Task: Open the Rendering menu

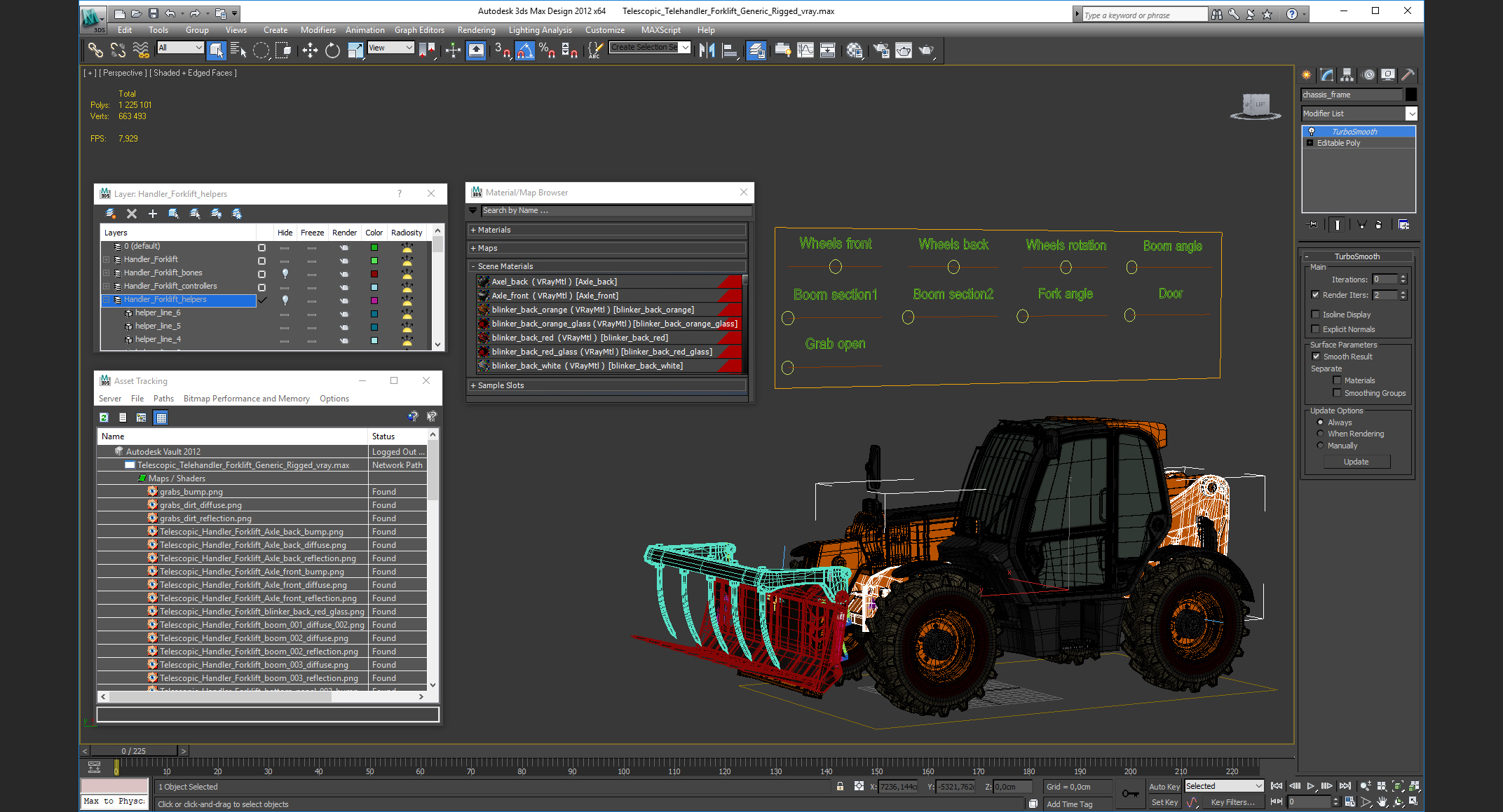Action: [x=476, y=30]
